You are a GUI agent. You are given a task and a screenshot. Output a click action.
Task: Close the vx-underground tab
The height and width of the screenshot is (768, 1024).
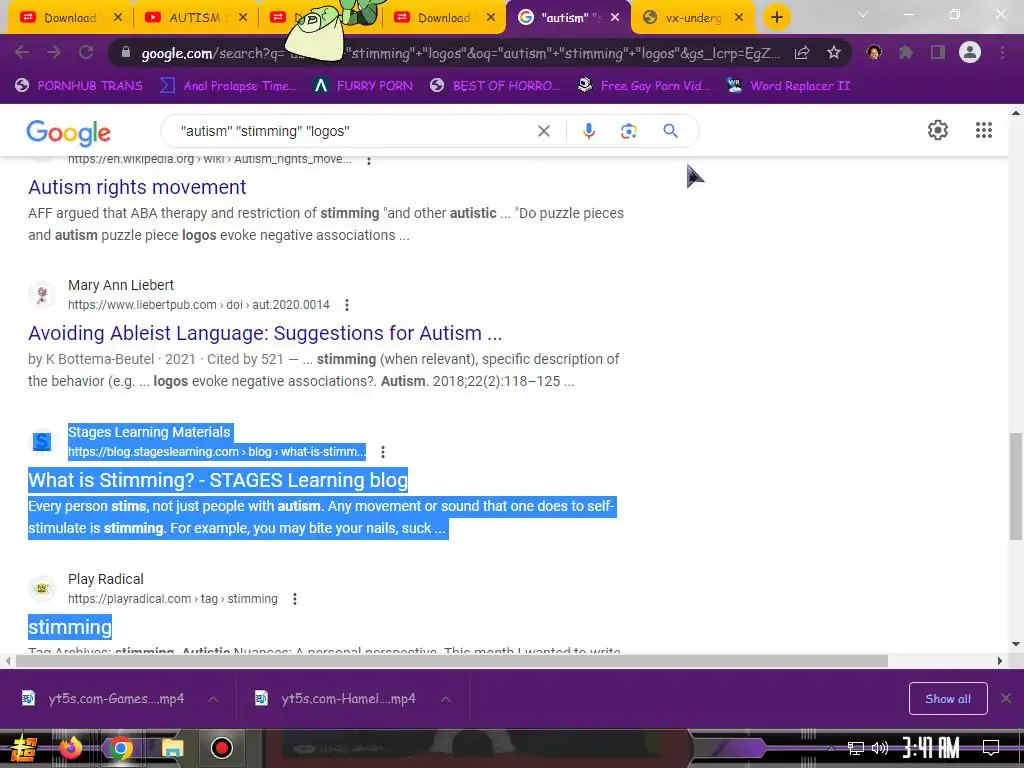[x=739, y=18]
